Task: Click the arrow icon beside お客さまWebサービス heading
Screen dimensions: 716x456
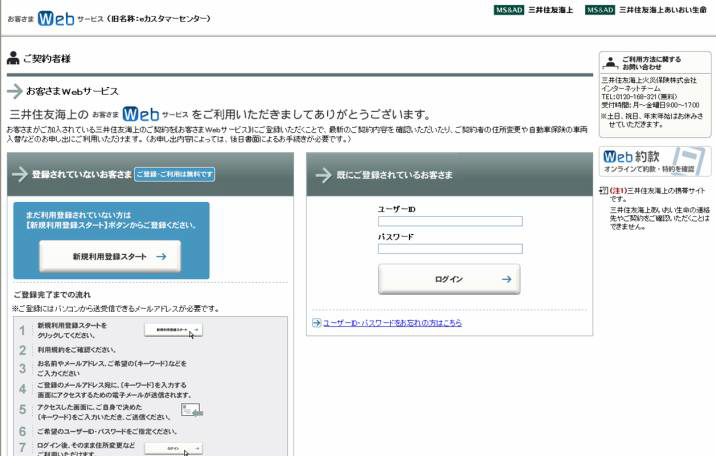Action: 15,91
